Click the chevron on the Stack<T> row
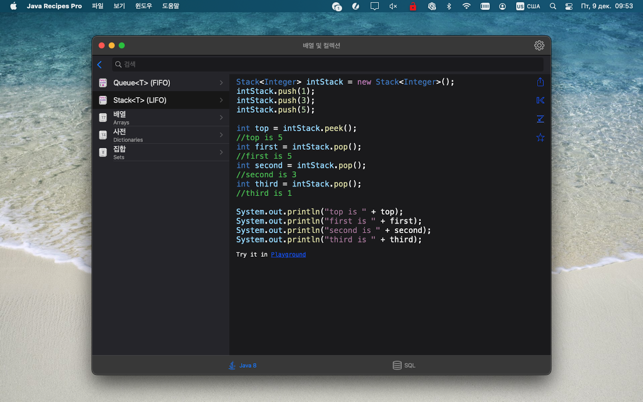Viewport: 643px width, 402px height. pyautogui.click(x=221, y=100)
